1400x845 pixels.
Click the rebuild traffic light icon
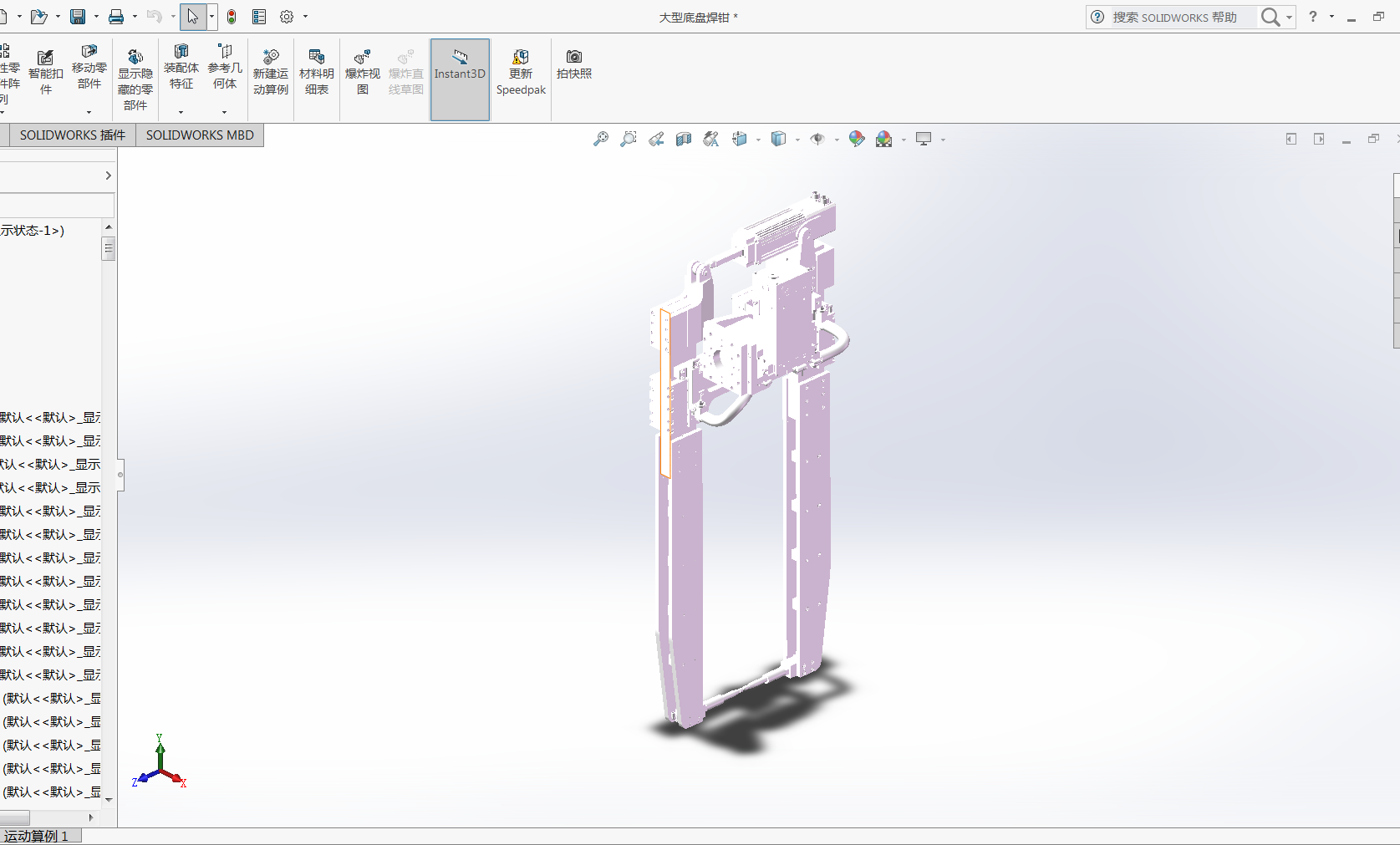click(232, 17)
